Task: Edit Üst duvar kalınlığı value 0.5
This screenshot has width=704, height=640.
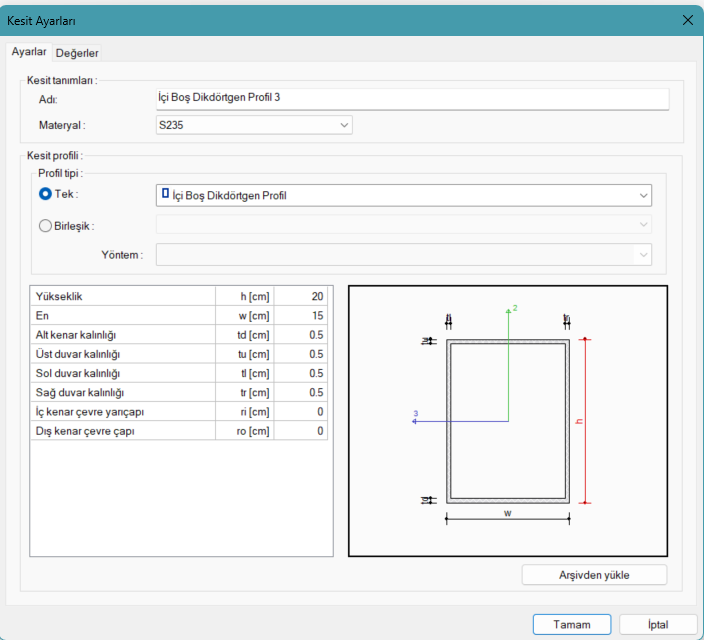Action: (x=300, y=354)
